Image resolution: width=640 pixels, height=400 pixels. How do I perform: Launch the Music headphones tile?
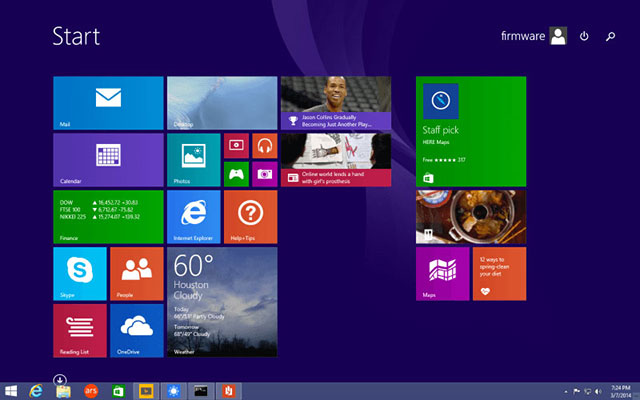tap(265, 146)
